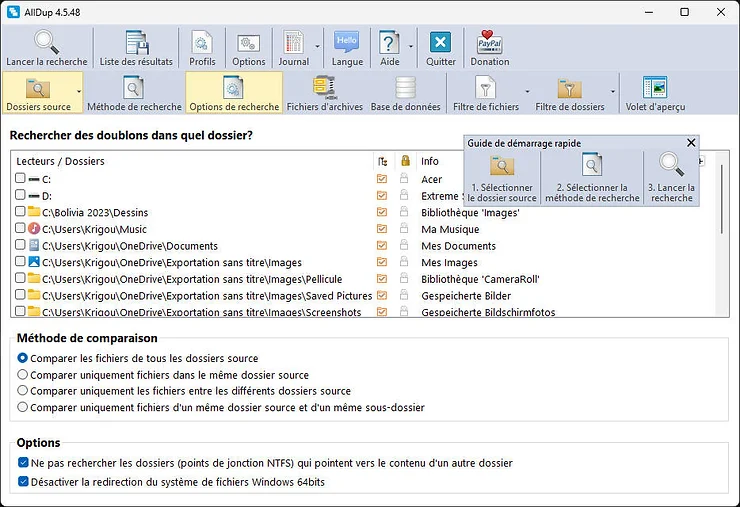Expand the Filtre de fichiers dropdown arrow
This screenshot has width=740, height=507.
pyautogui.click(x=527, y=92)
